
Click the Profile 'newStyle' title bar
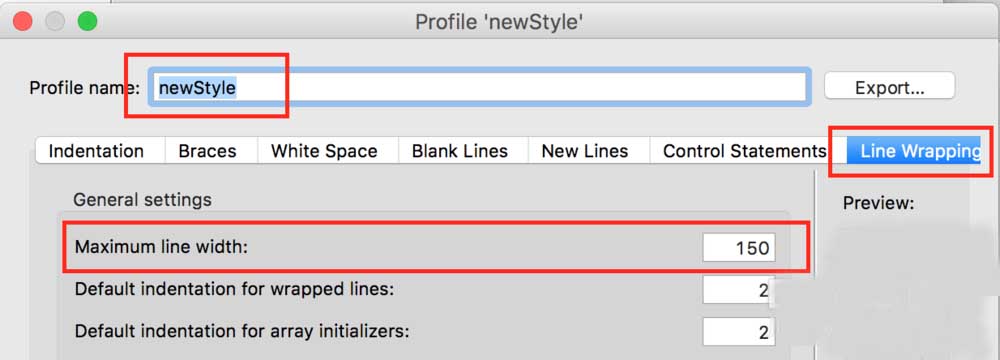coord(499,22)
